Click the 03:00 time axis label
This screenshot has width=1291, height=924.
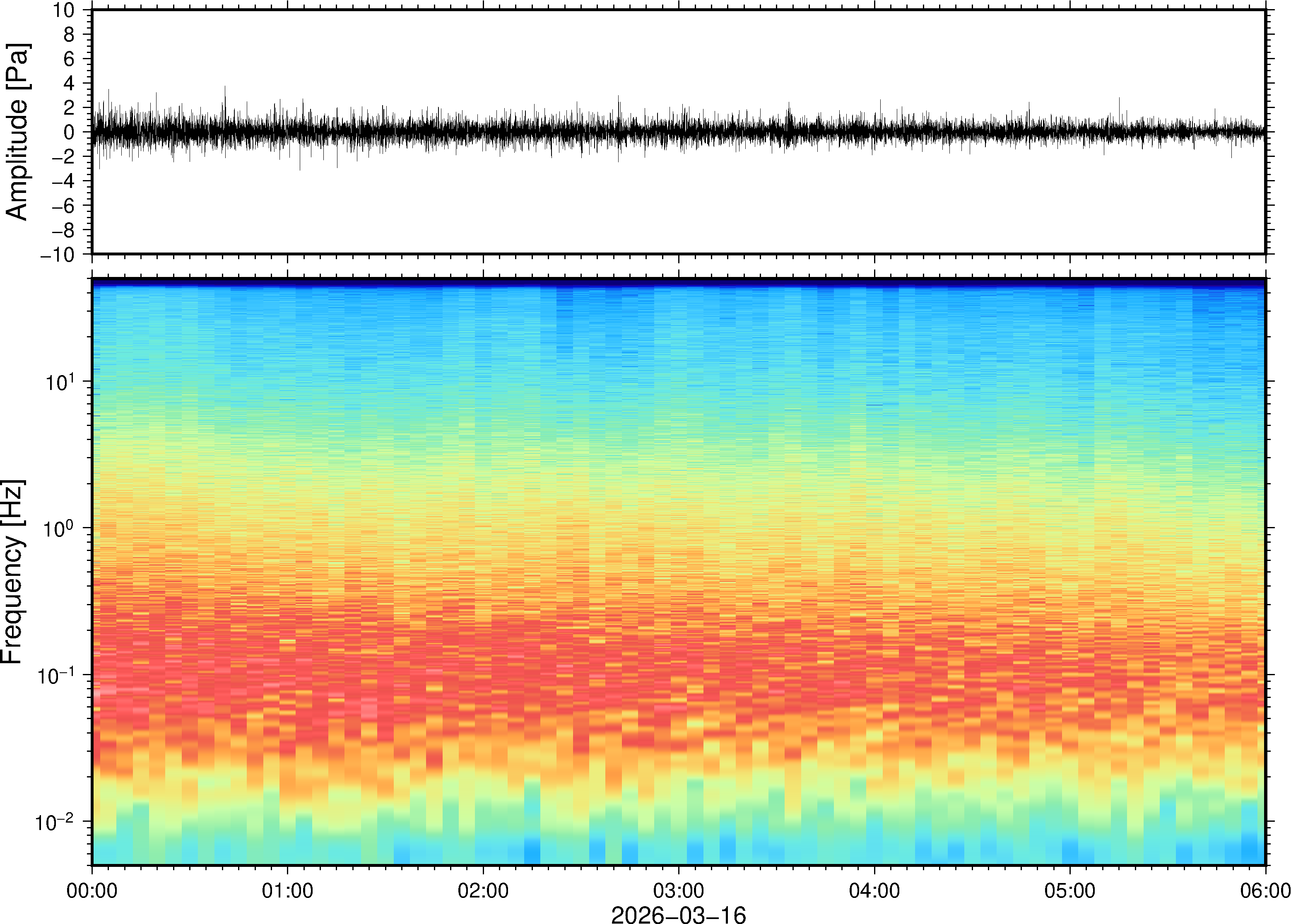(678, 890)
